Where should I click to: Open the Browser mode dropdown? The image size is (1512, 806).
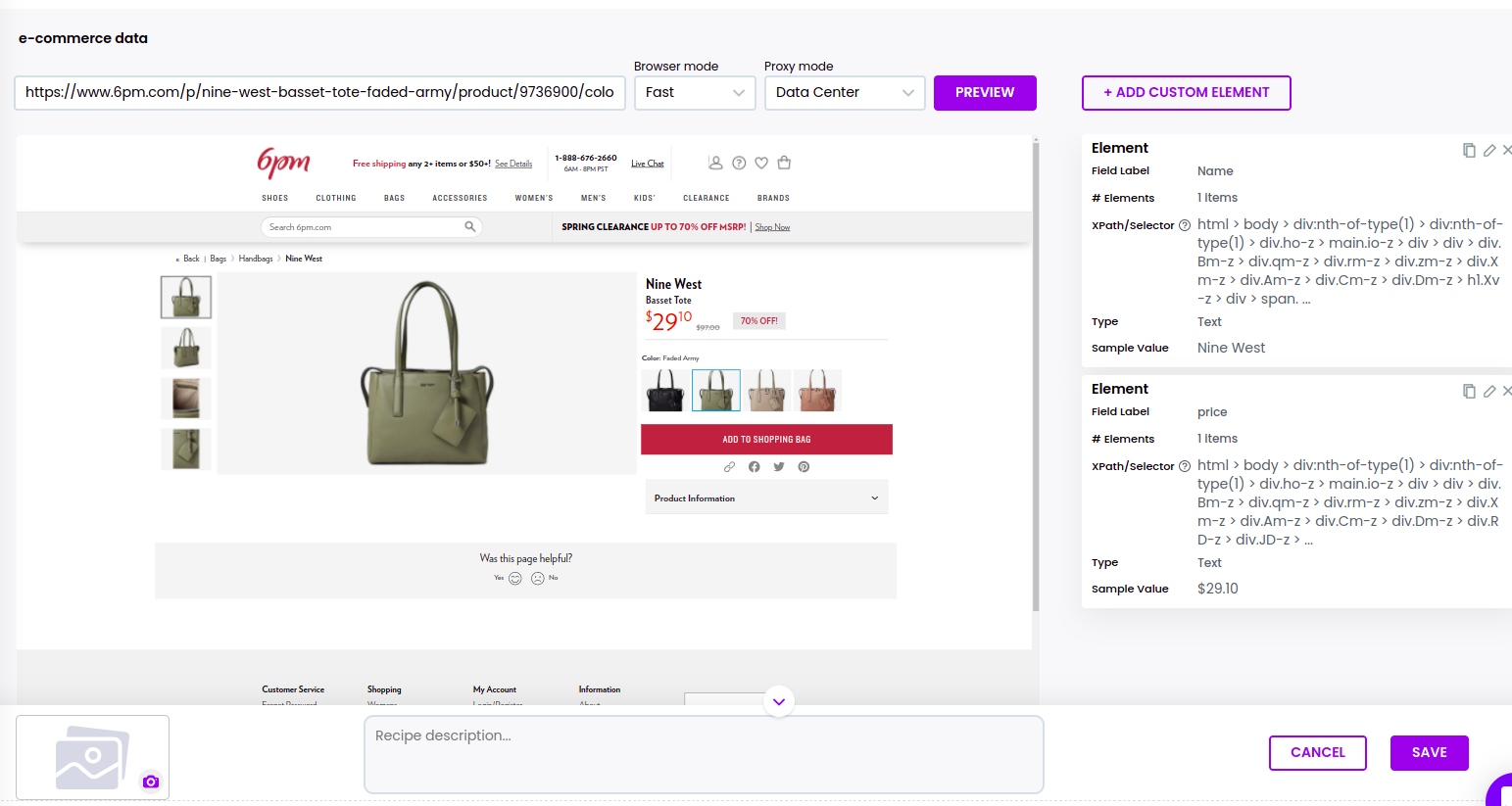tap(695, 92)
